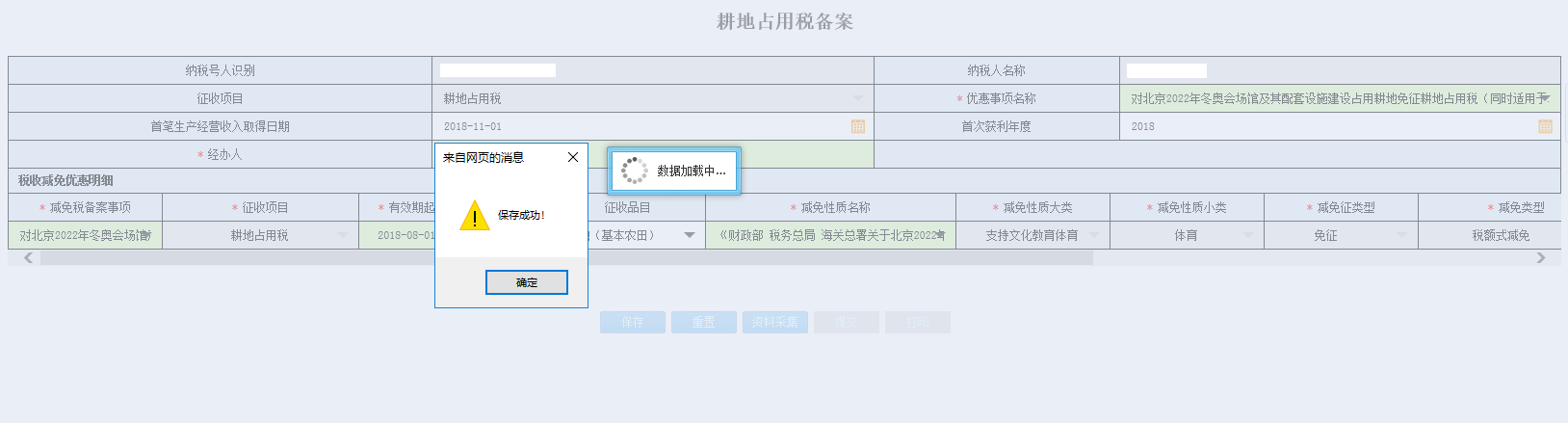Open 征收品目 基本农田 dropdown arrow

(690, 235)
